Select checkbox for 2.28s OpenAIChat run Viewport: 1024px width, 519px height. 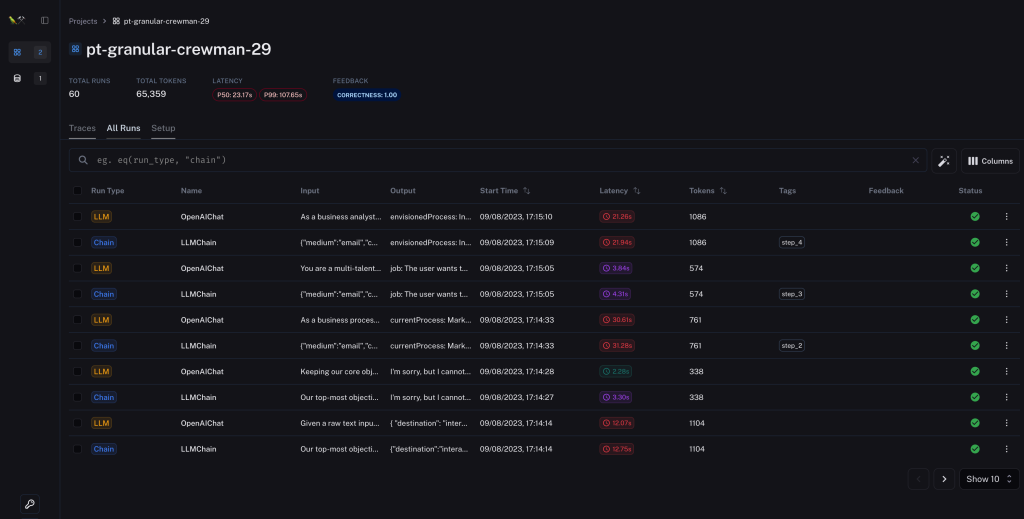pos(77,371)
